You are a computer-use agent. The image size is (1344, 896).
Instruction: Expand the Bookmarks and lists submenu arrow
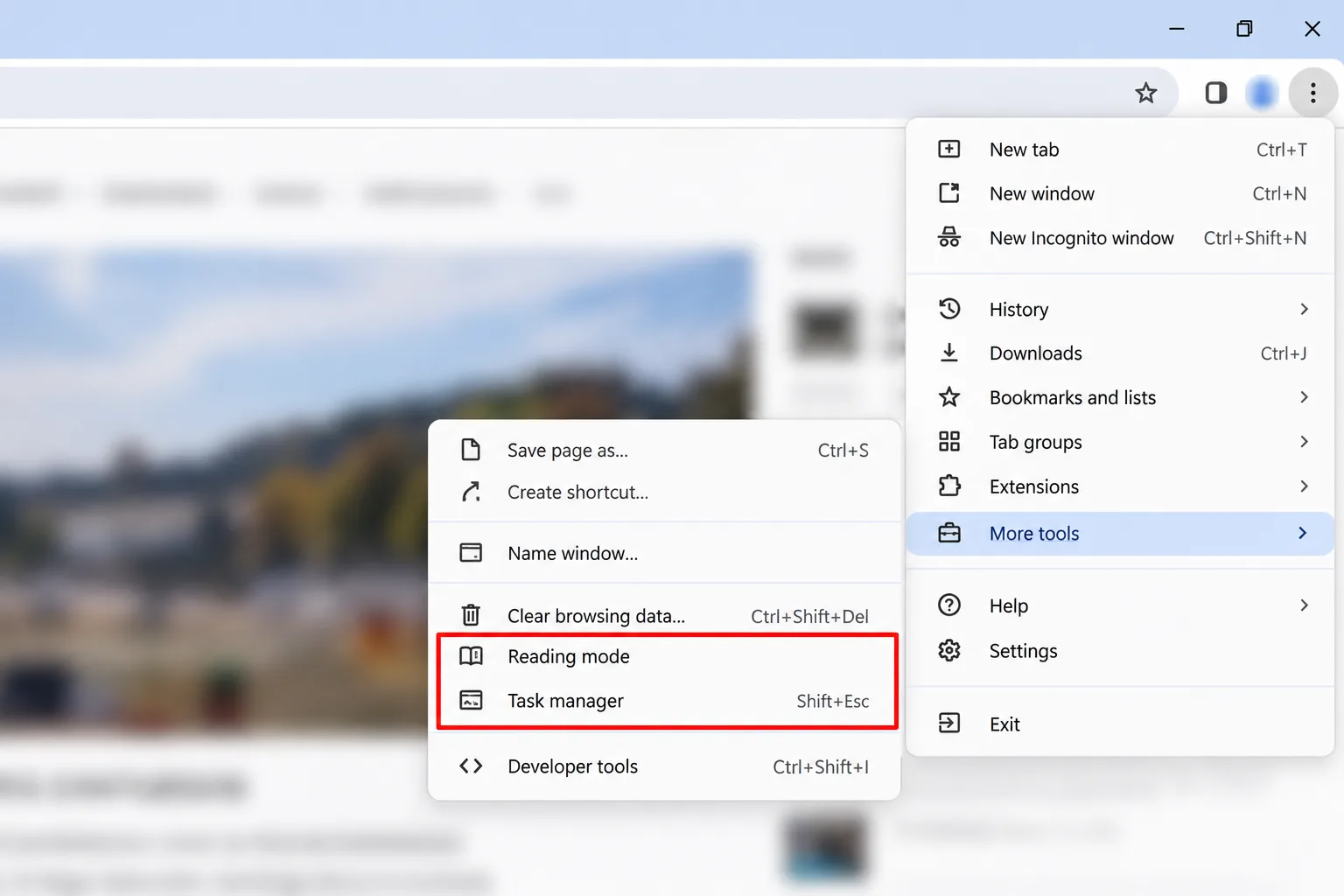point(1304,397)
